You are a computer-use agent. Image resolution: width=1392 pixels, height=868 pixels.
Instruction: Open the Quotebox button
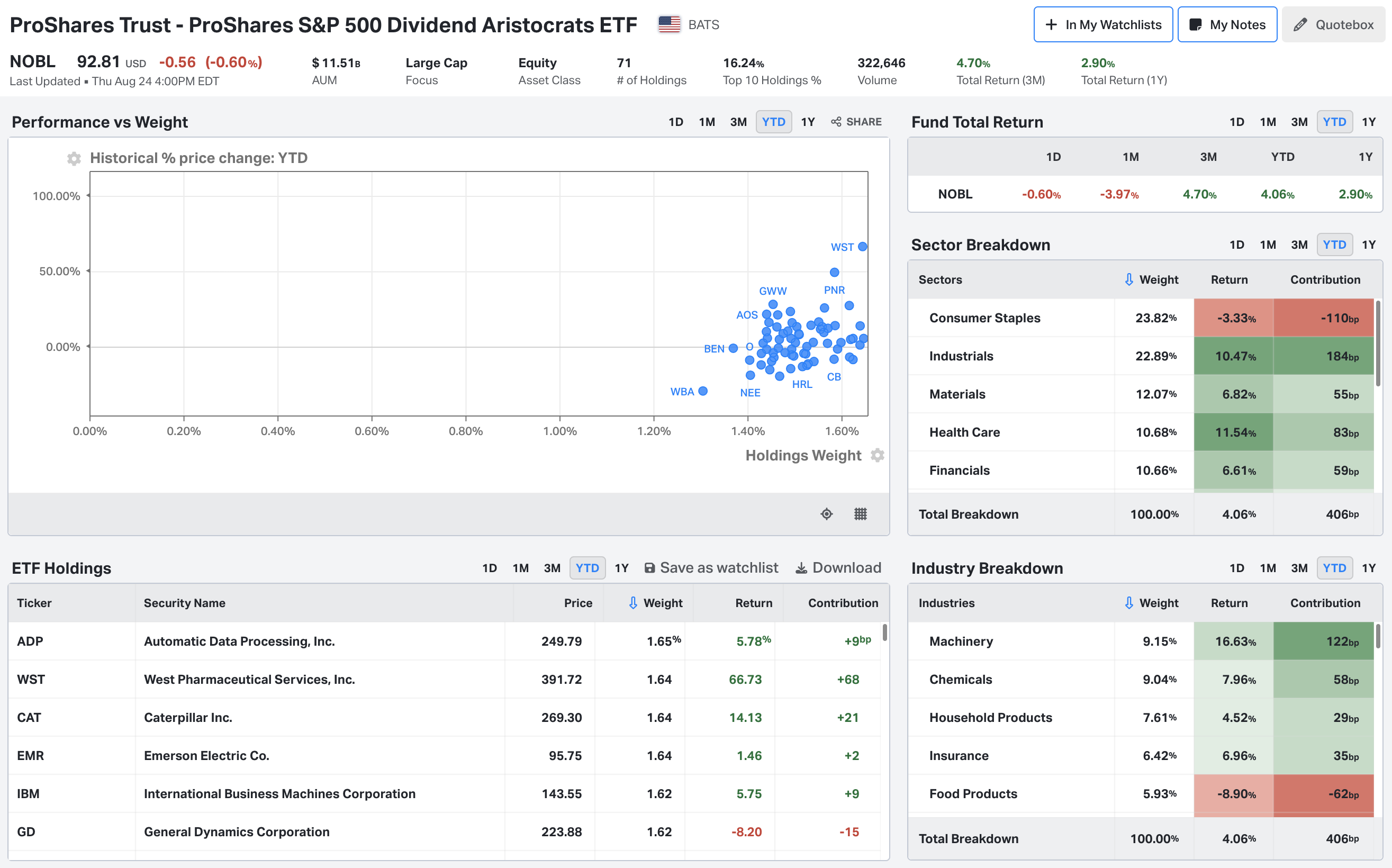[x=1333, y=25]
